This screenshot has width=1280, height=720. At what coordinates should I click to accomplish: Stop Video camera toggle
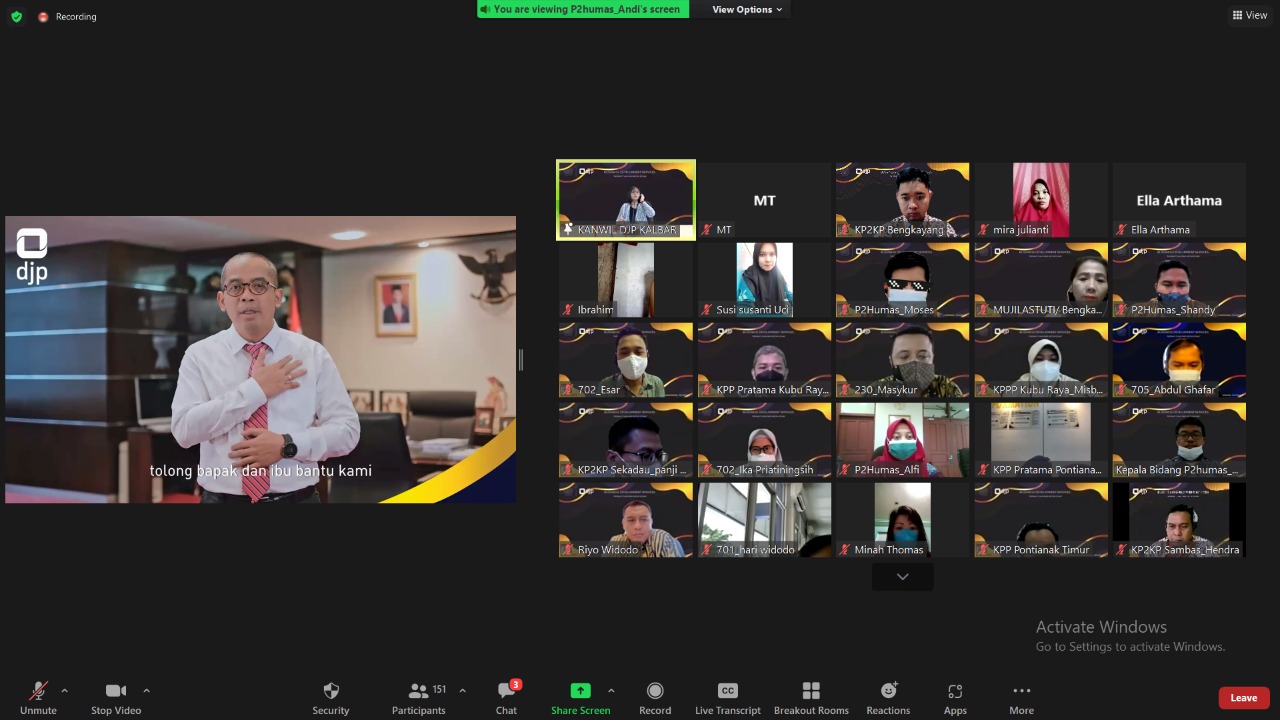pos(116,697)
